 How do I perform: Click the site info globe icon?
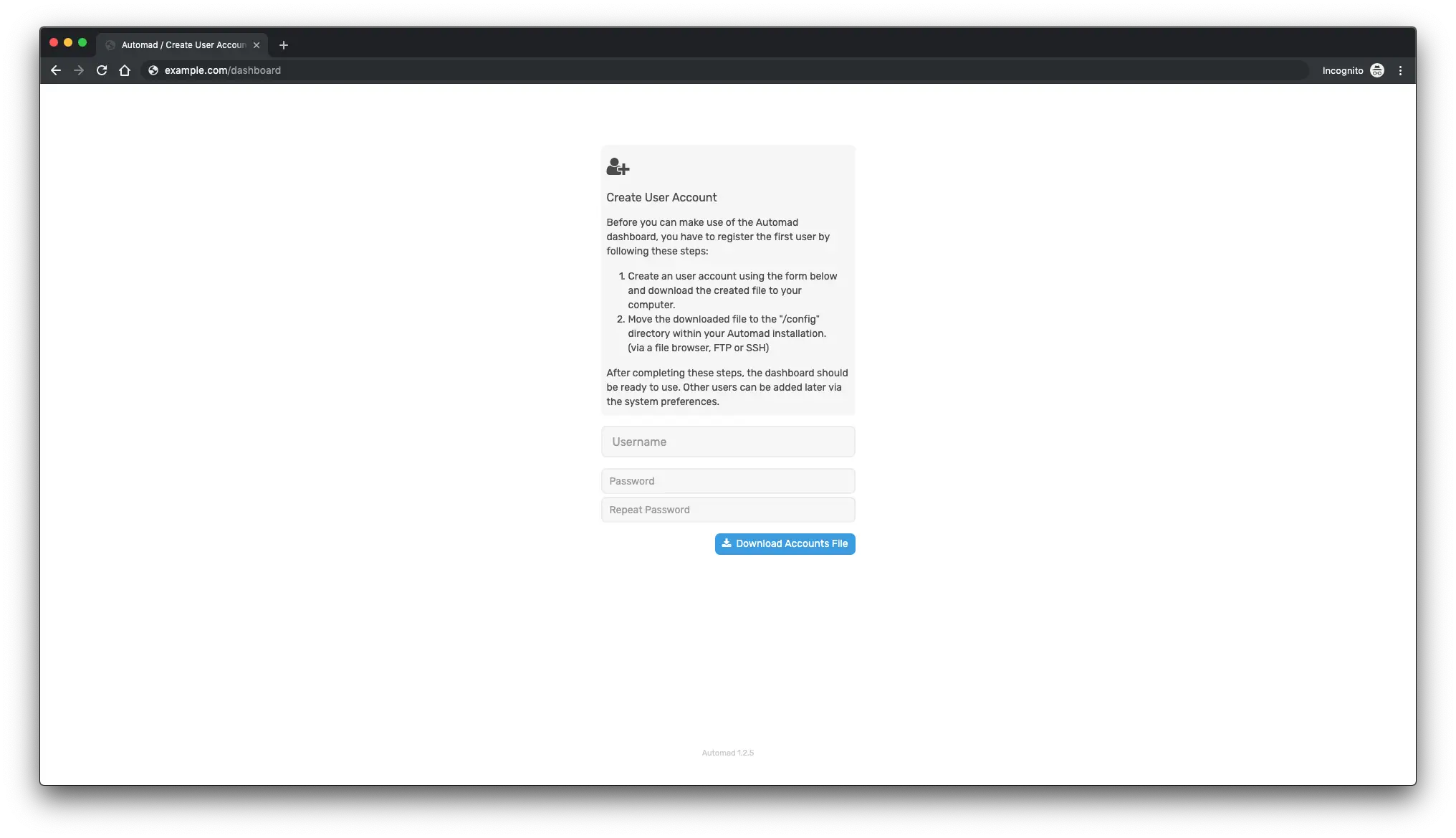[153, 70]
